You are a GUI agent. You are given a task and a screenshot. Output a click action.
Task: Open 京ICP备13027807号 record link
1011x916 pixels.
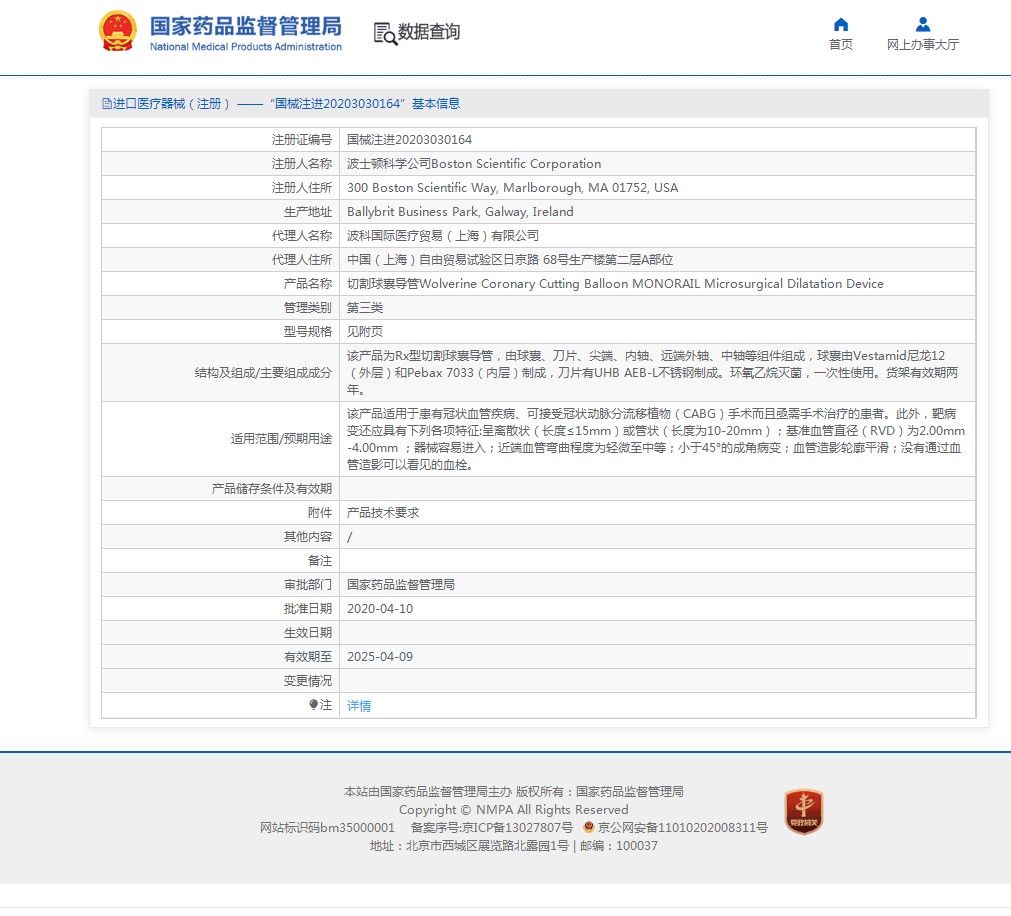pos(491,828)
